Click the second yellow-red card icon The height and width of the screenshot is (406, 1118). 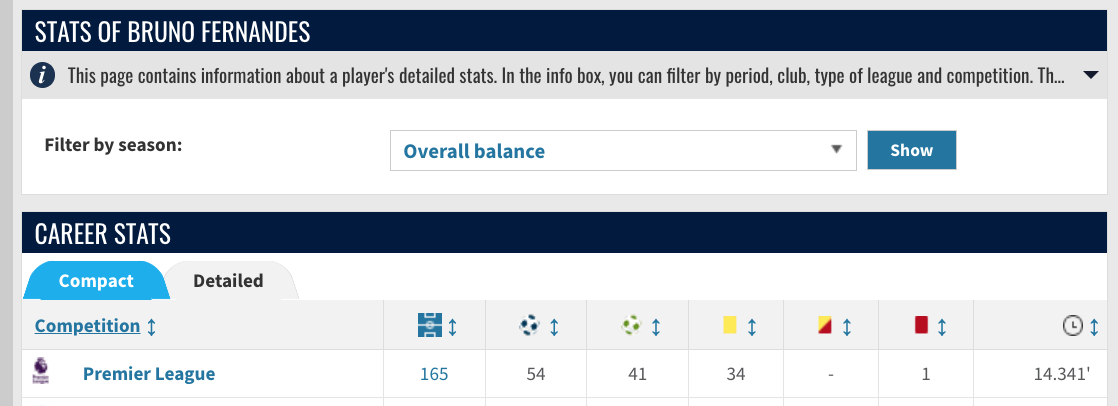point(824,325)
